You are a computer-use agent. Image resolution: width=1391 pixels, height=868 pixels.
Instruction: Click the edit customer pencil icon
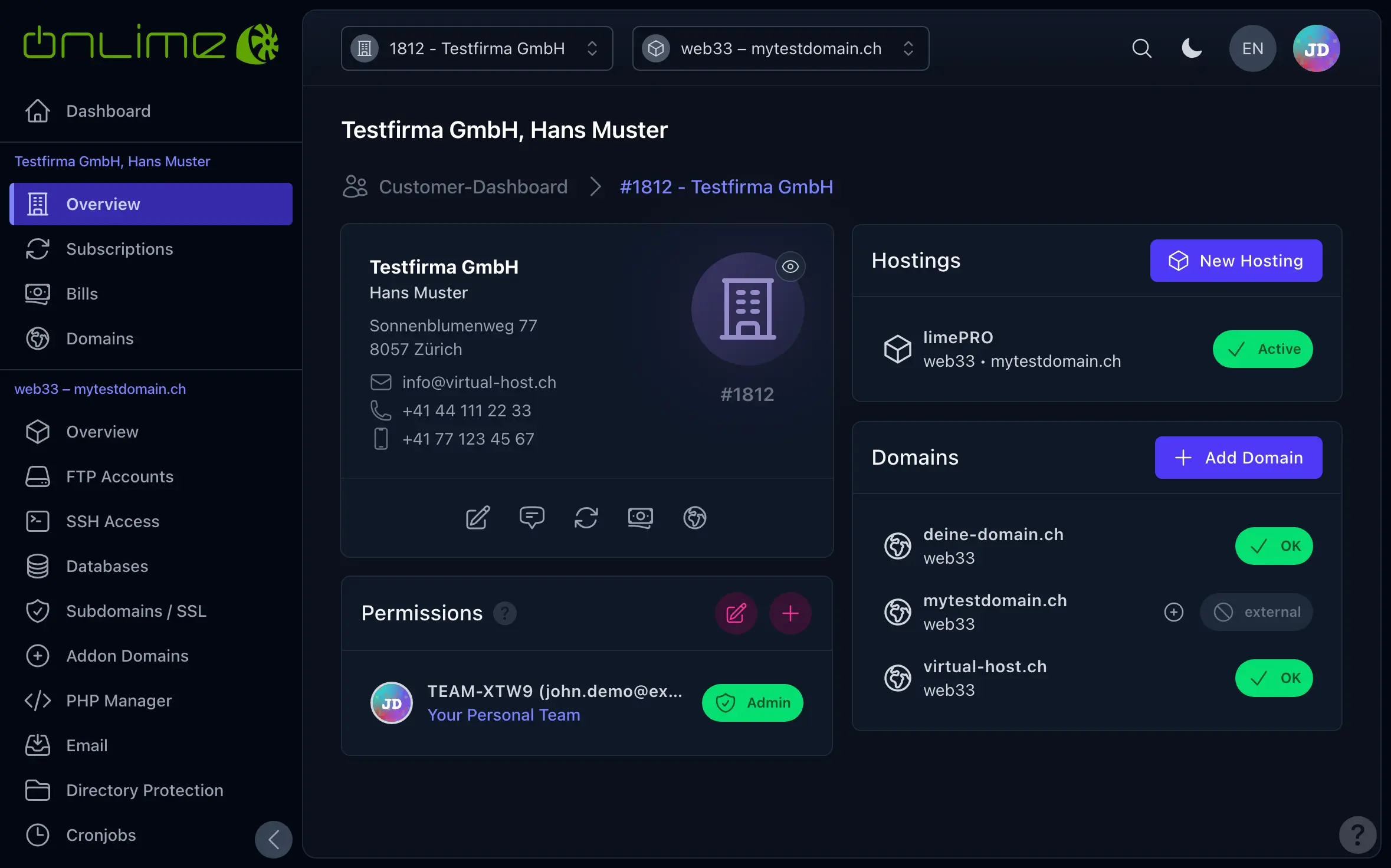[x=478, y=518]
